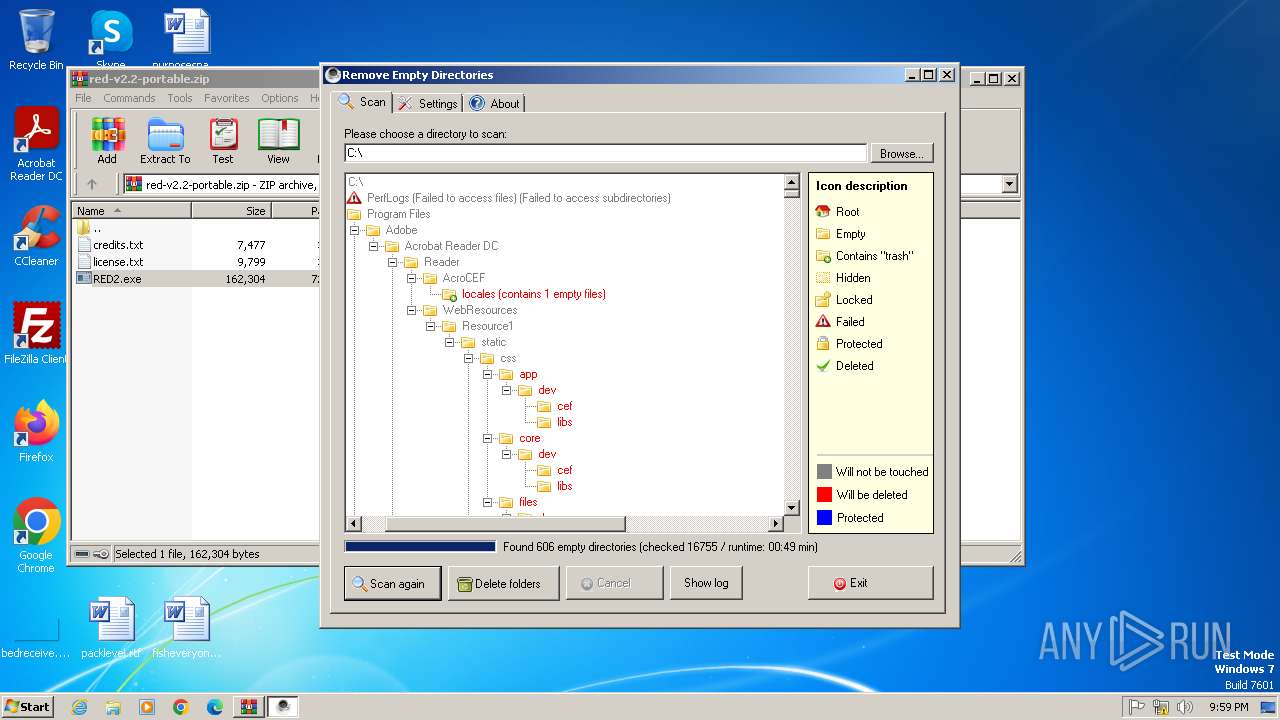Open FileZilla Client desktop icon
The height and width of the screenshot is (720, 1280).
click(x=36, y=334)
